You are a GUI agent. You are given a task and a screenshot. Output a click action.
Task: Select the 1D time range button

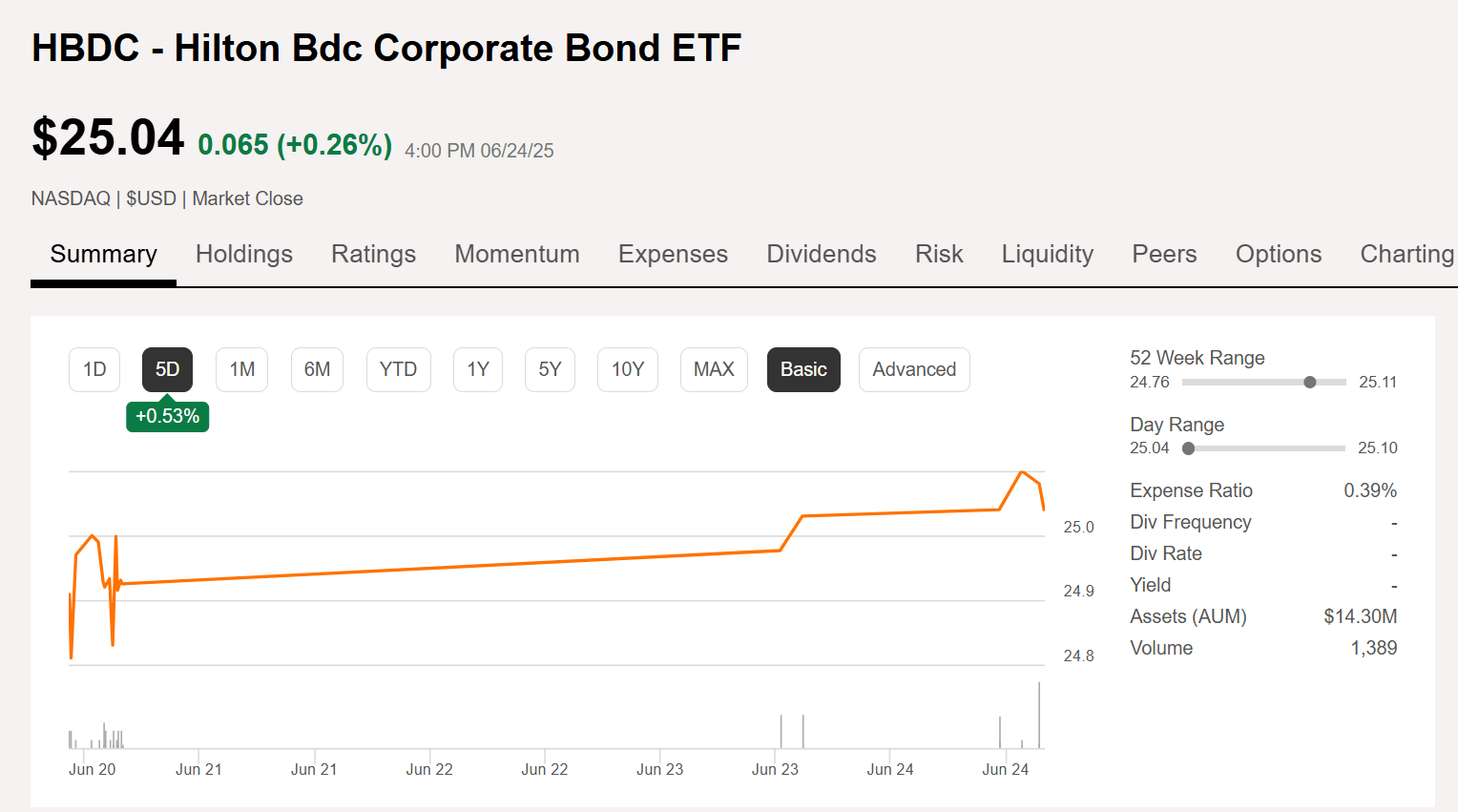[x=94, y=369]
